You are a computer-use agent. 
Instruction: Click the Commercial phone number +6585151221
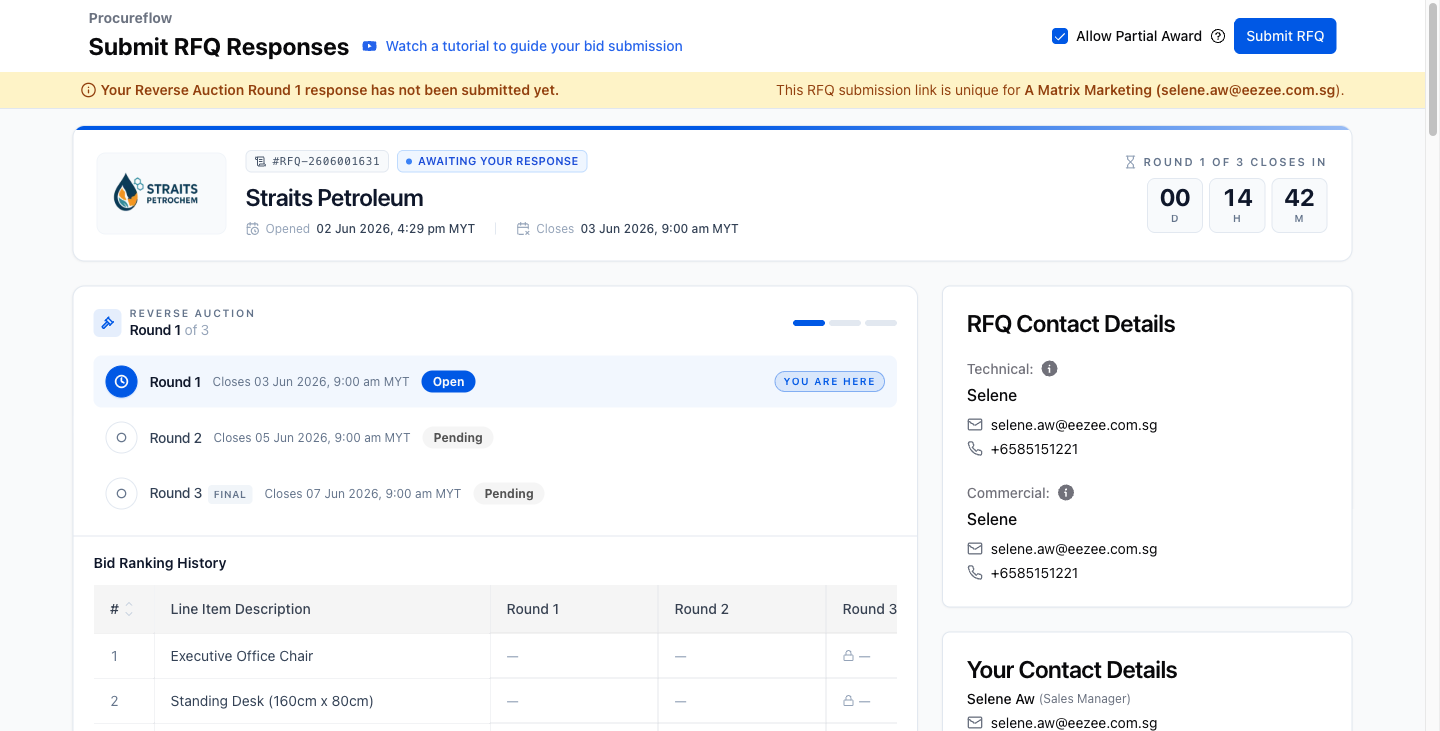1034,573
